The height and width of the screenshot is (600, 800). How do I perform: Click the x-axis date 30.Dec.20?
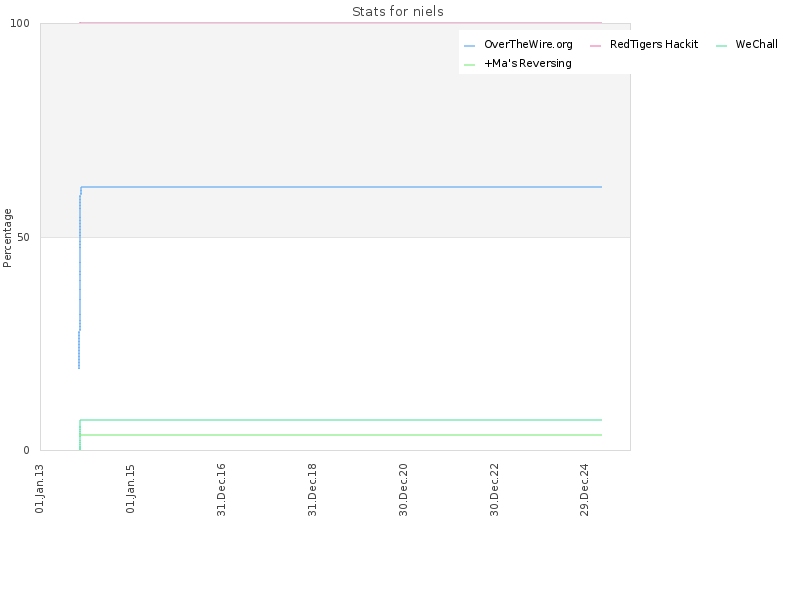[x=403, y=490]
